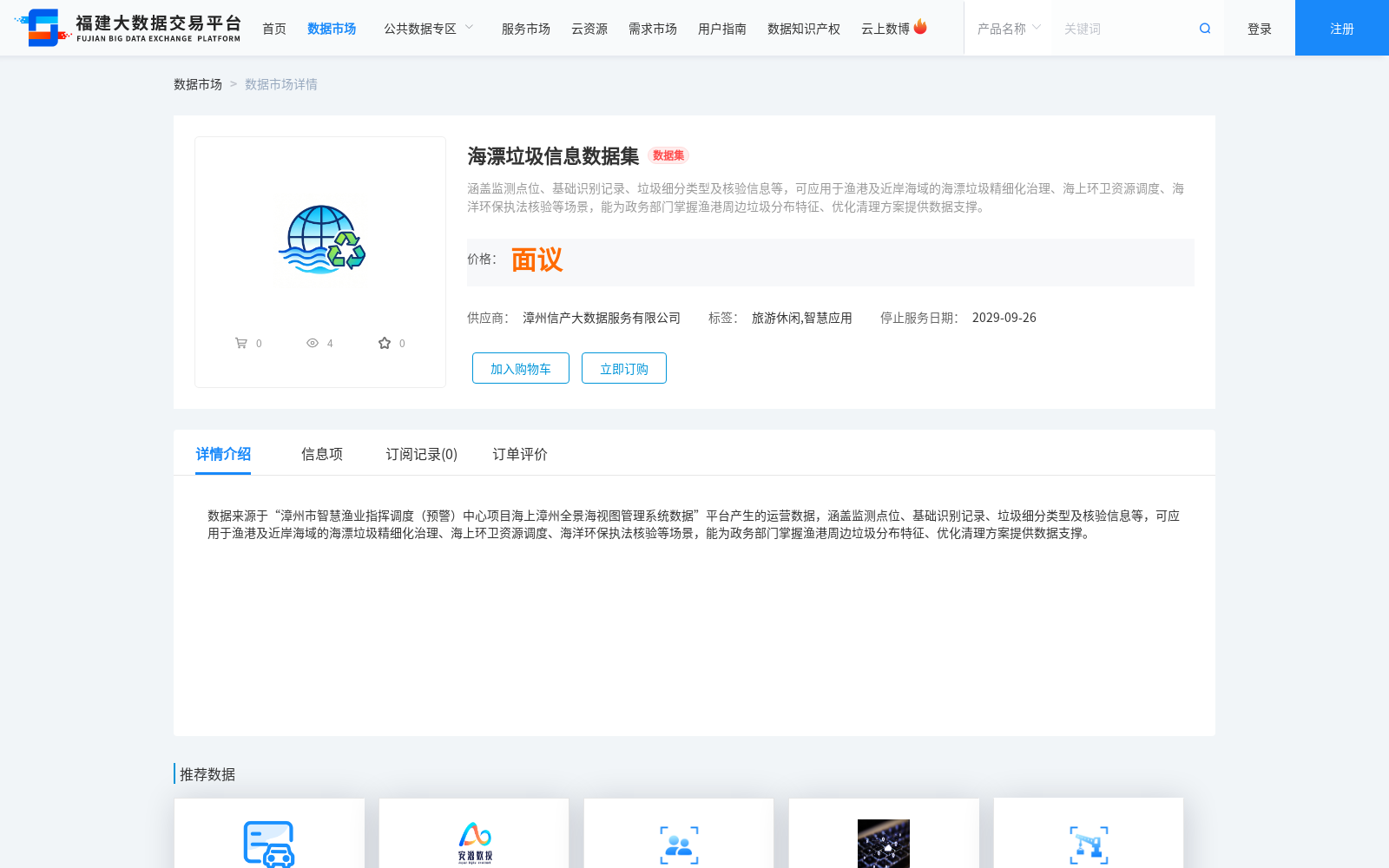This screenshot has width=1389, height=868.
Task: Open the 产品名称 search type dropdown
Action: (x=1009, y=29)
